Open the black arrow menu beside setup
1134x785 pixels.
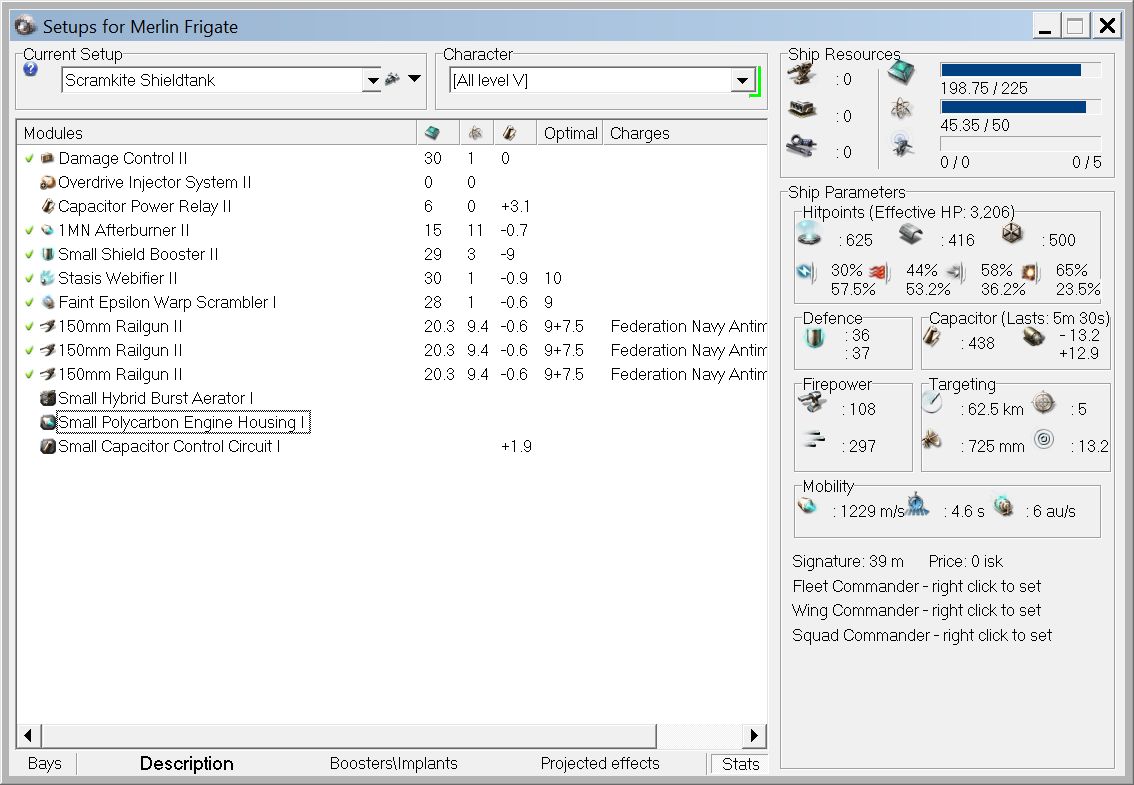414,78
